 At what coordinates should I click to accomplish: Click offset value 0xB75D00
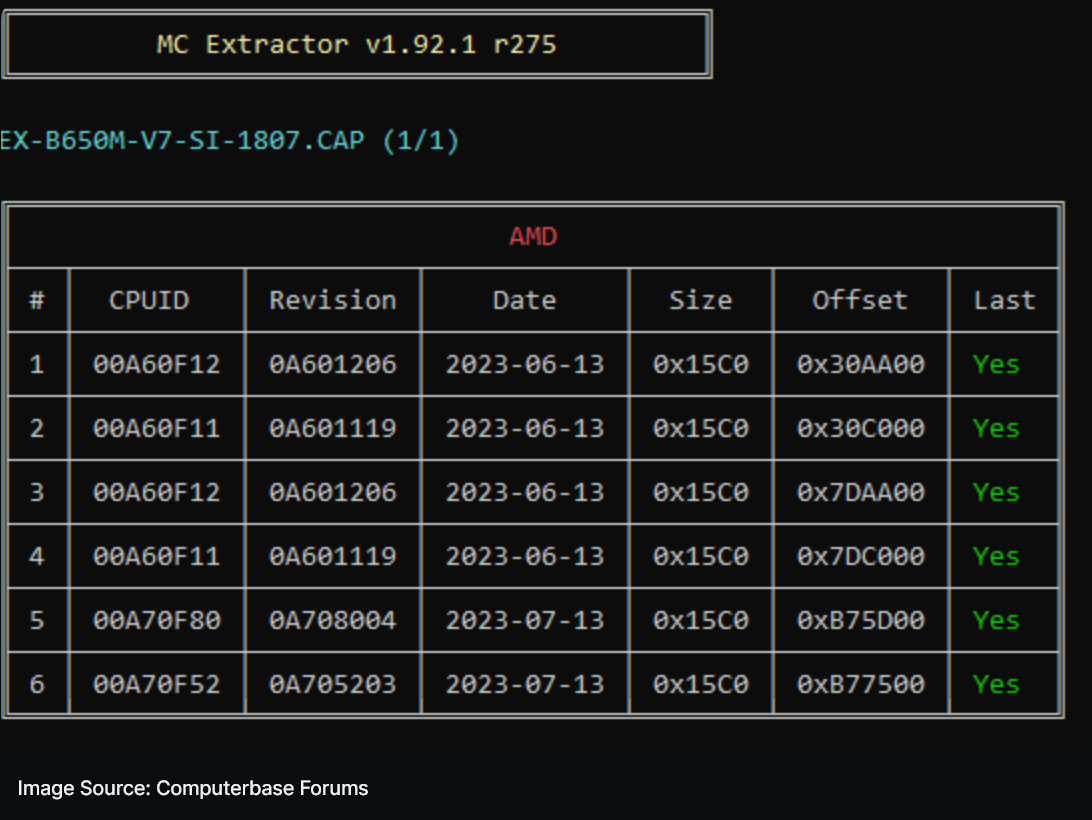(861, 621)
